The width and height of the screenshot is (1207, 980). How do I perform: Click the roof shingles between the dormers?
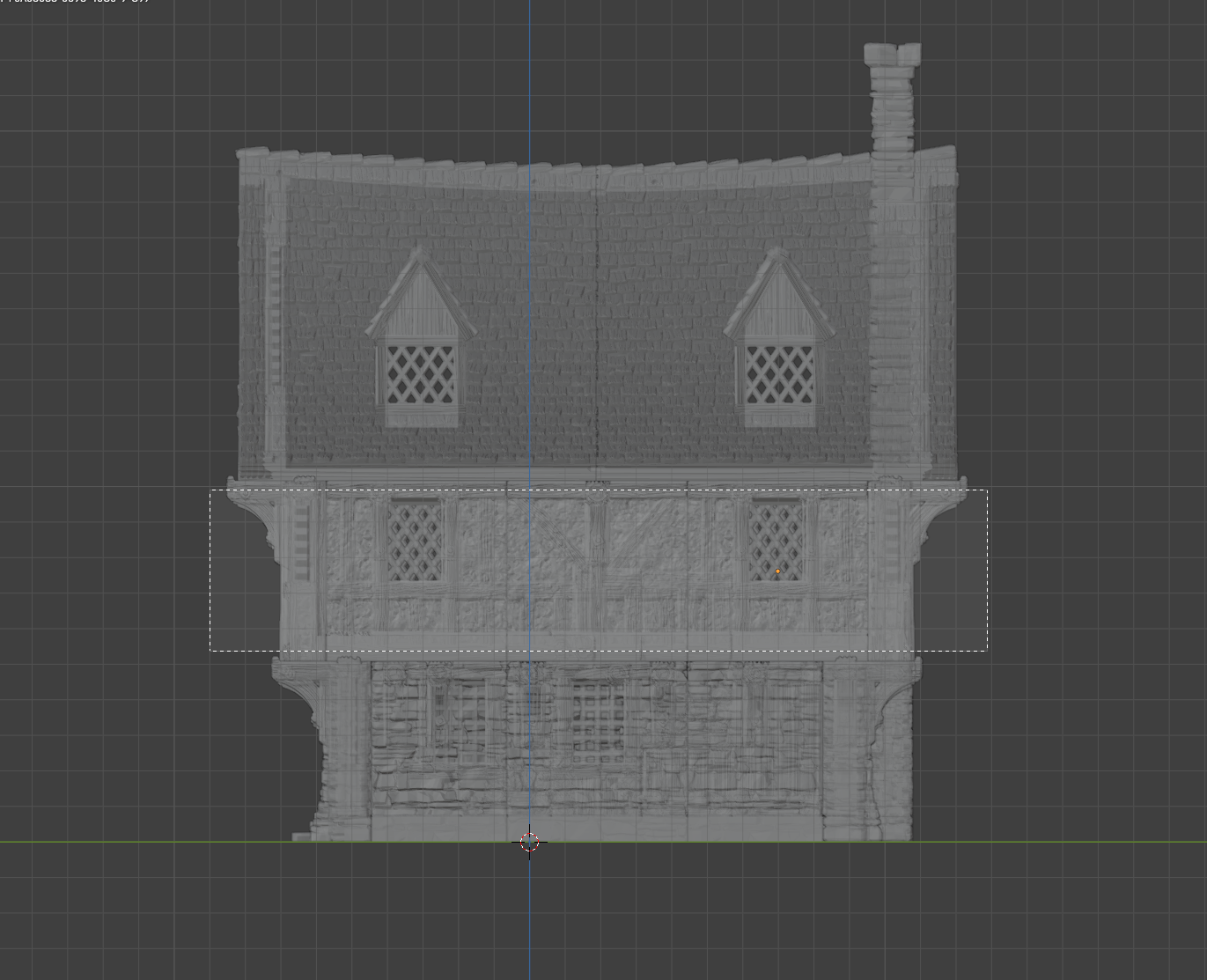click(599, 335)
